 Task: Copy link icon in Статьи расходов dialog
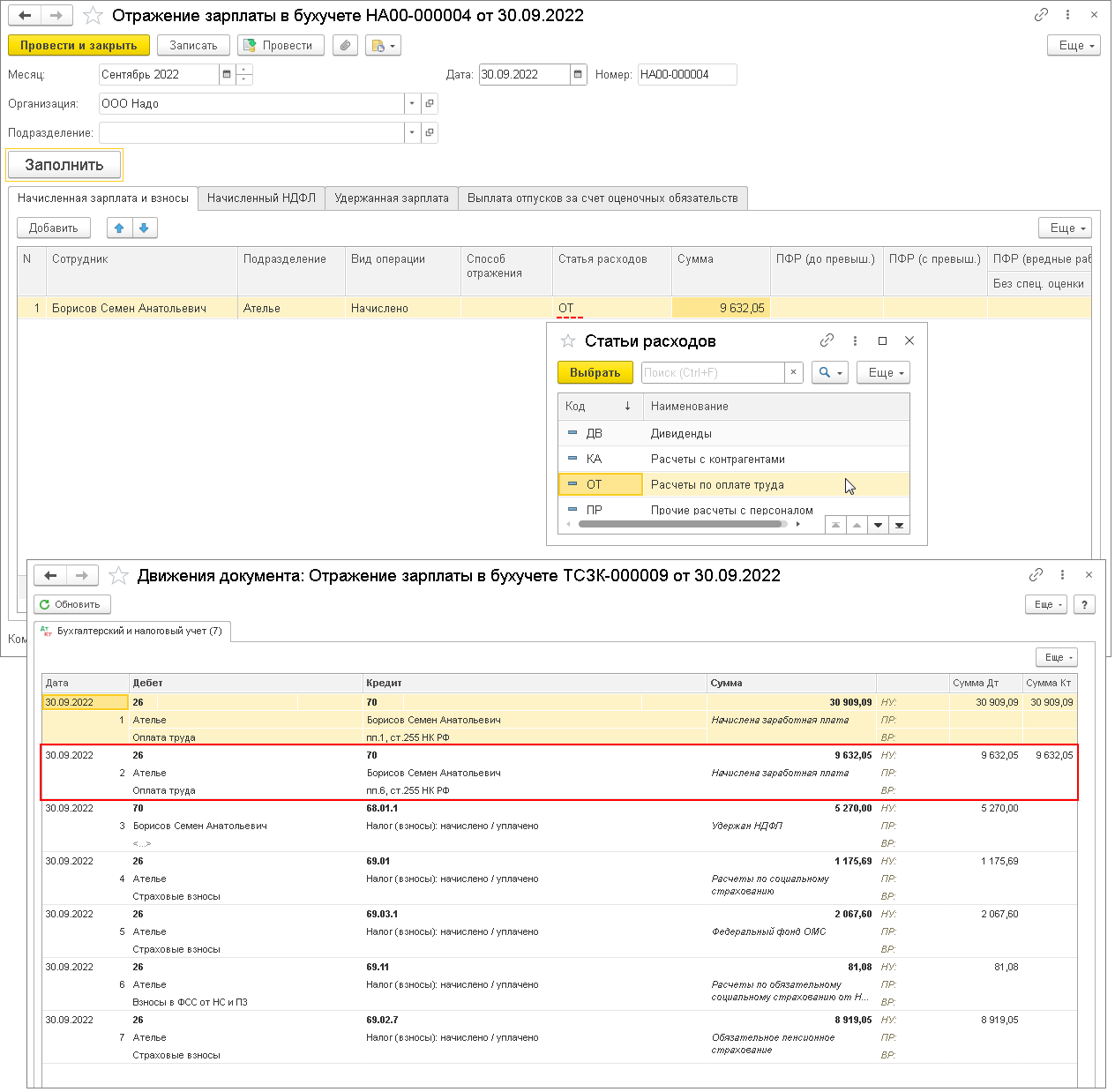click(827, 340)
